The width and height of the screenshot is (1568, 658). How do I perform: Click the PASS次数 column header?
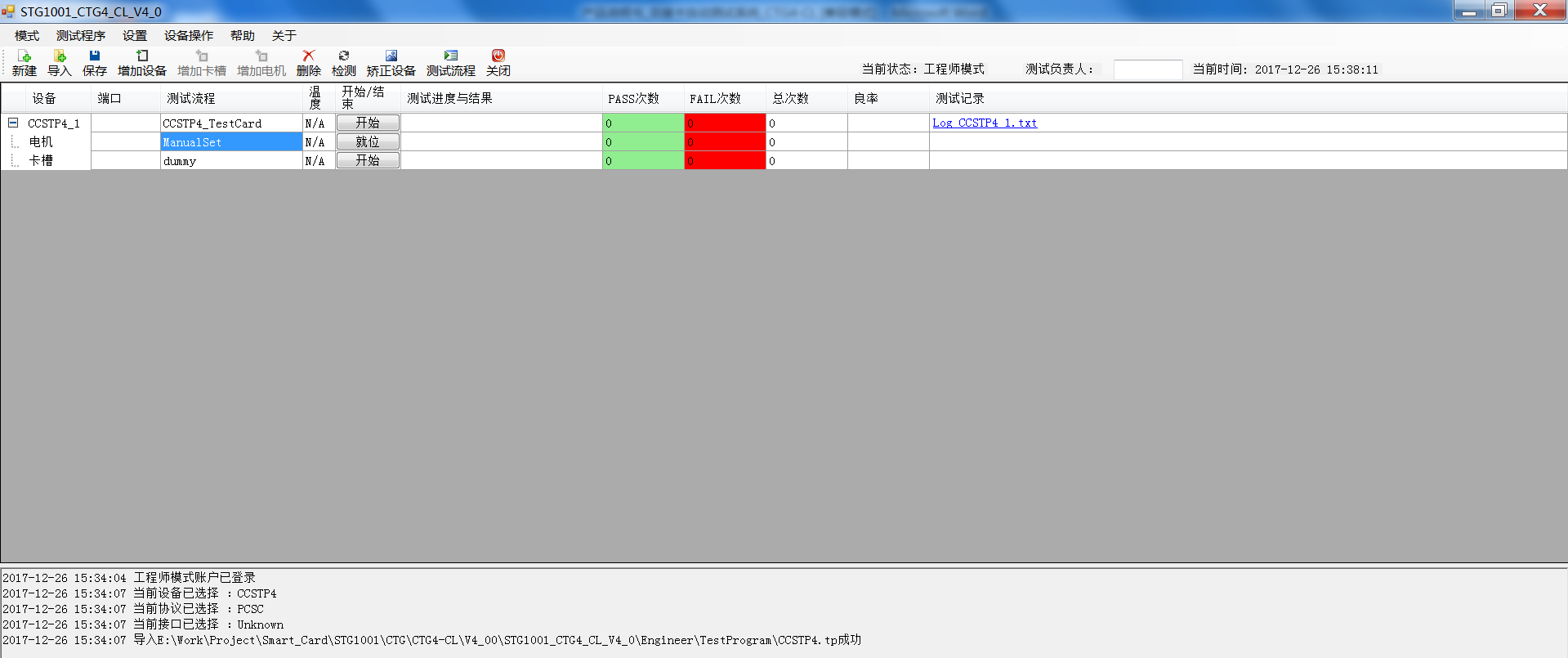[643, 98]
